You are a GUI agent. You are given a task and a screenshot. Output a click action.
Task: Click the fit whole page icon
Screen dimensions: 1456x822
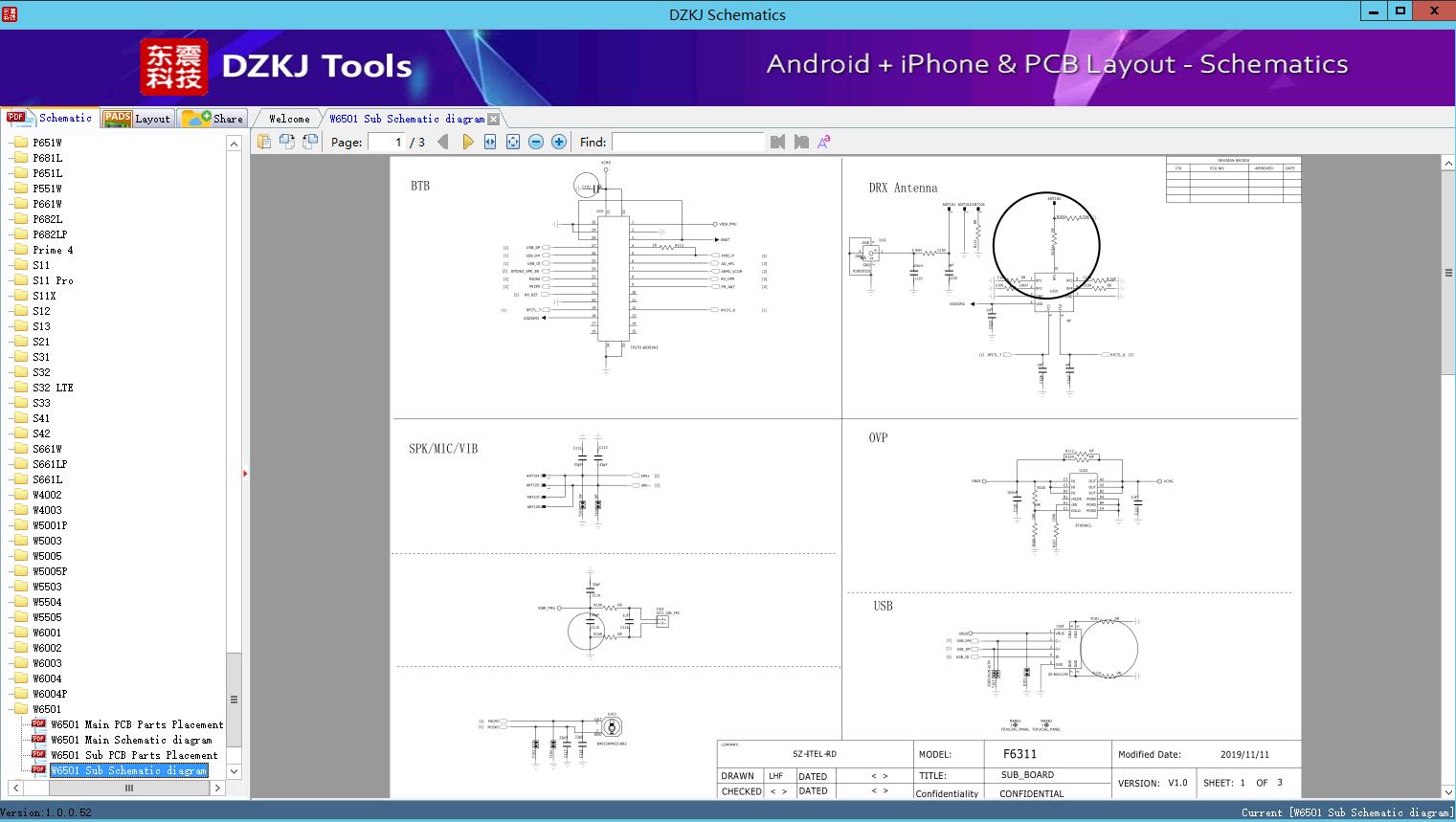[x=513, y=142]
